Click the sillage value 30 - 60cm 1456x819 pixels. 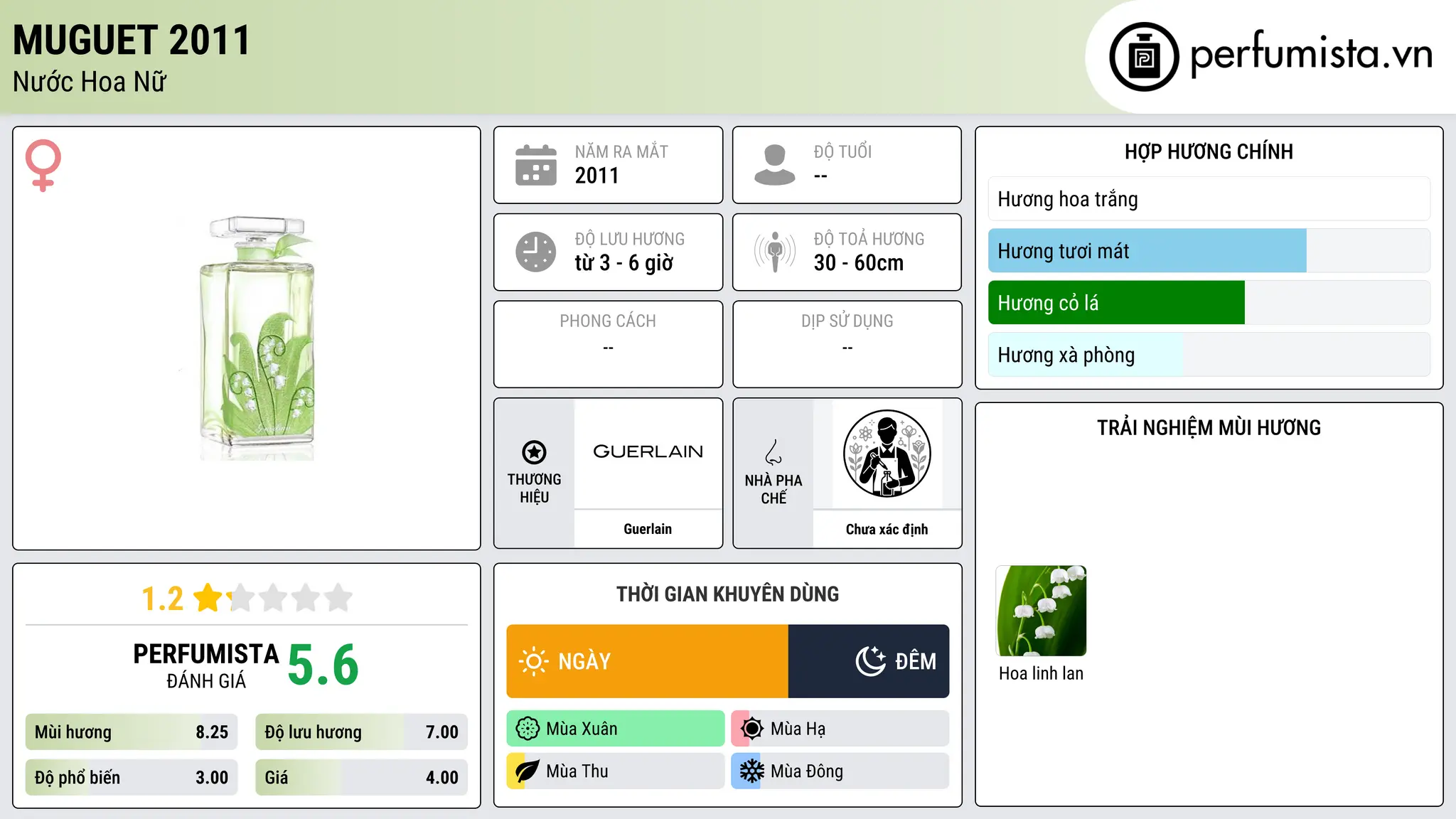pos(859,263)
